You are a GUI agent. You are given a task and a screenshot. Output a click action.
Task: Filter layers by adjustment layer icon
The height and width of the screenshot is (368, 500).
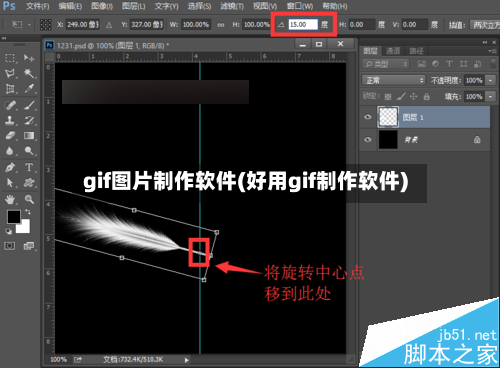click(x=435, y=64)
